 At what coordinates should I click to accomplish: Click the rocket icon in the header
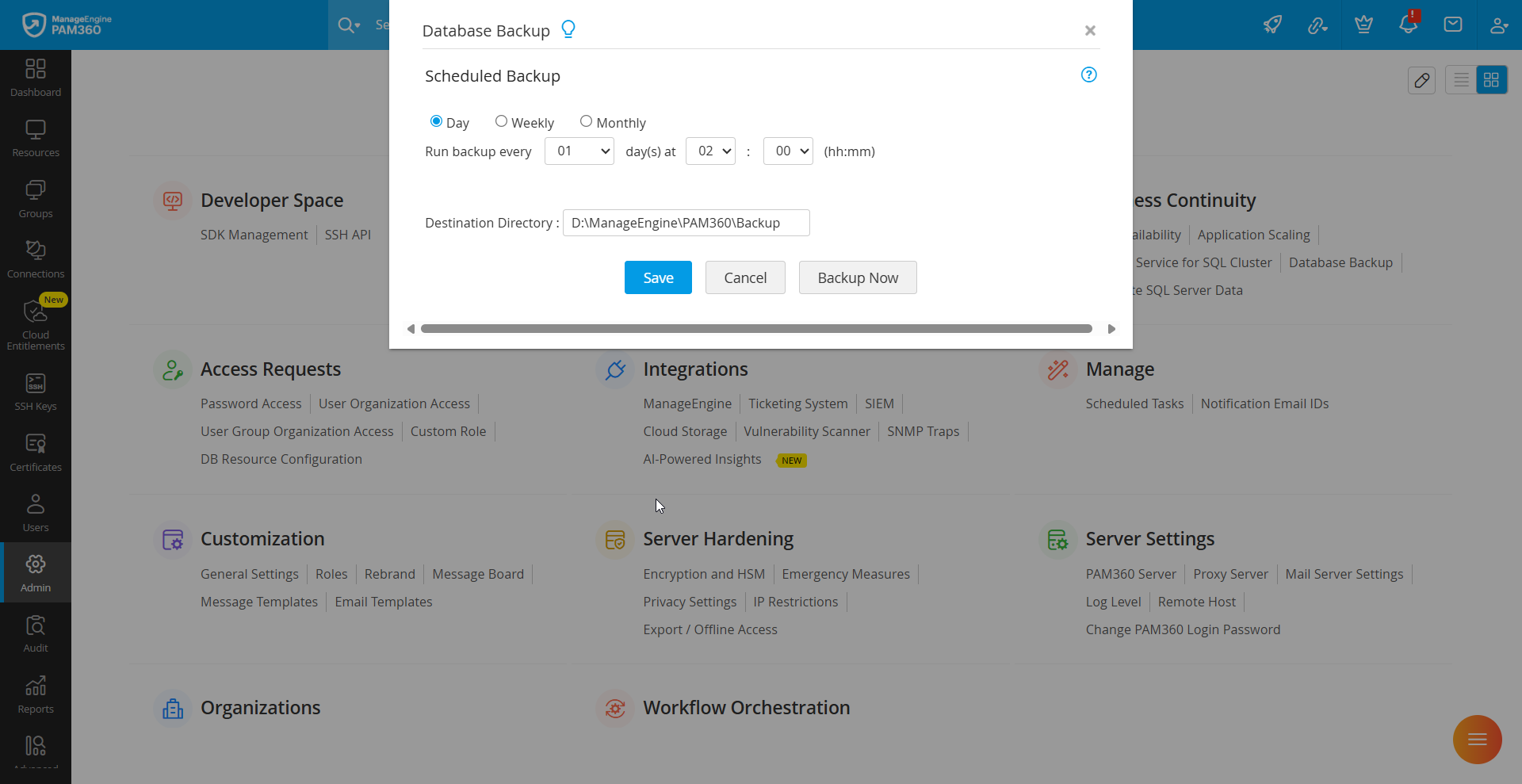[1272, 25]
